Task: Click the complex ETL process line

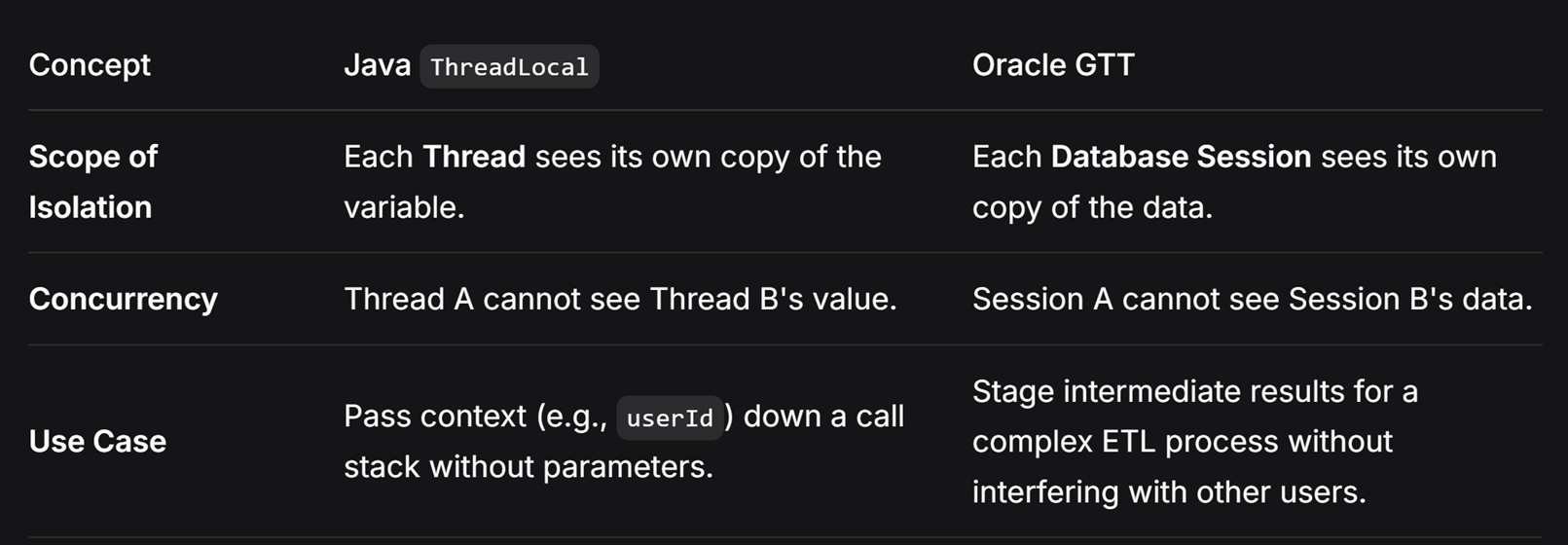Action: point(1182,441)
